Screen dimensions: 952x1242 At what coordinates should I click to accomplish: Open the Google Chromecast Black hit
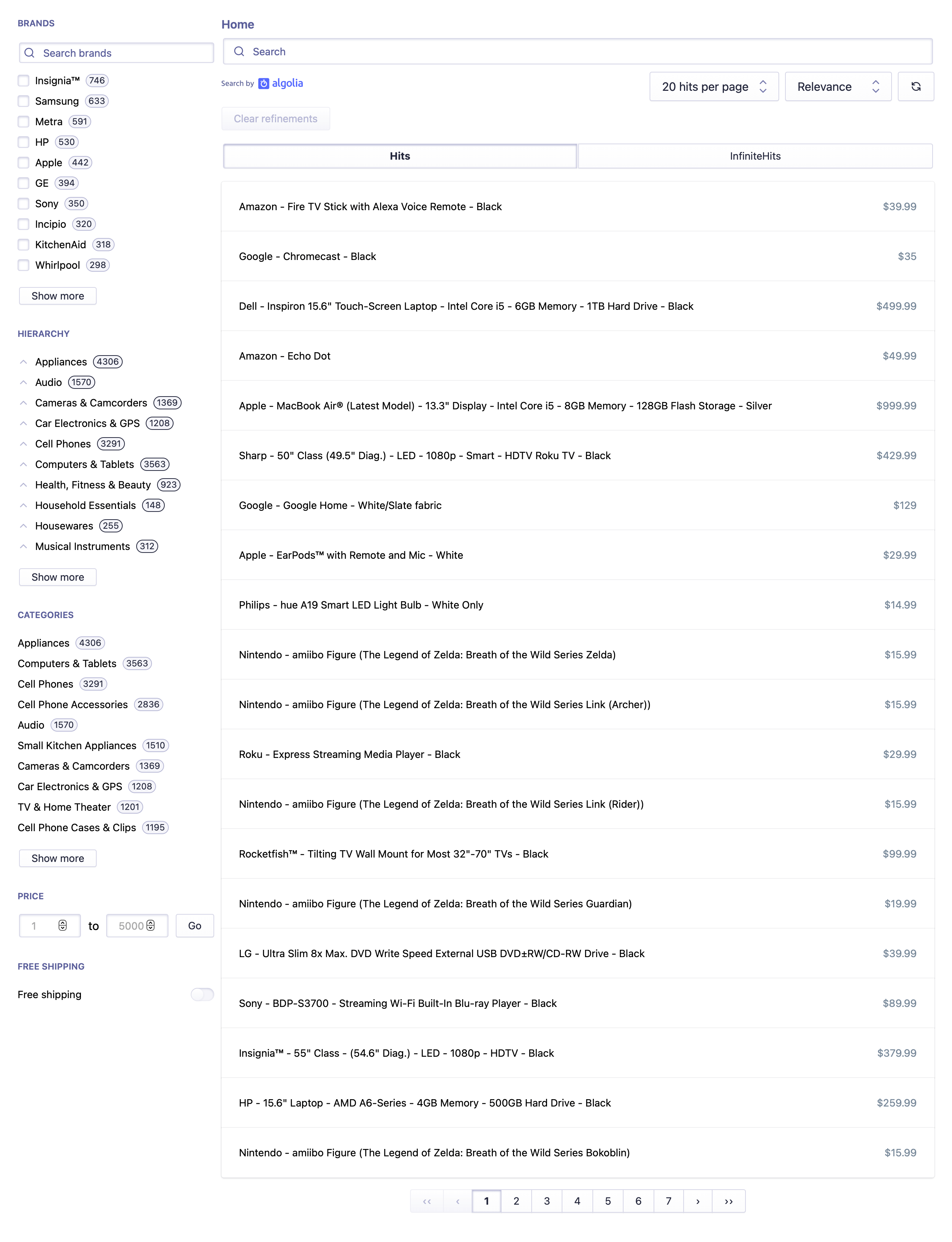(577, 256)
